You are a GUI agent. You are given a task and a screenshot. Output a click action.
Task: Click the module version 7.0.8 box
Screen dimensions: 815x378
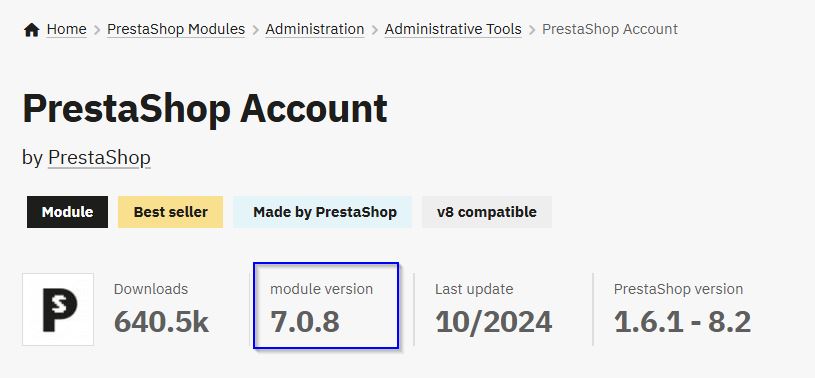coord(326,305)
